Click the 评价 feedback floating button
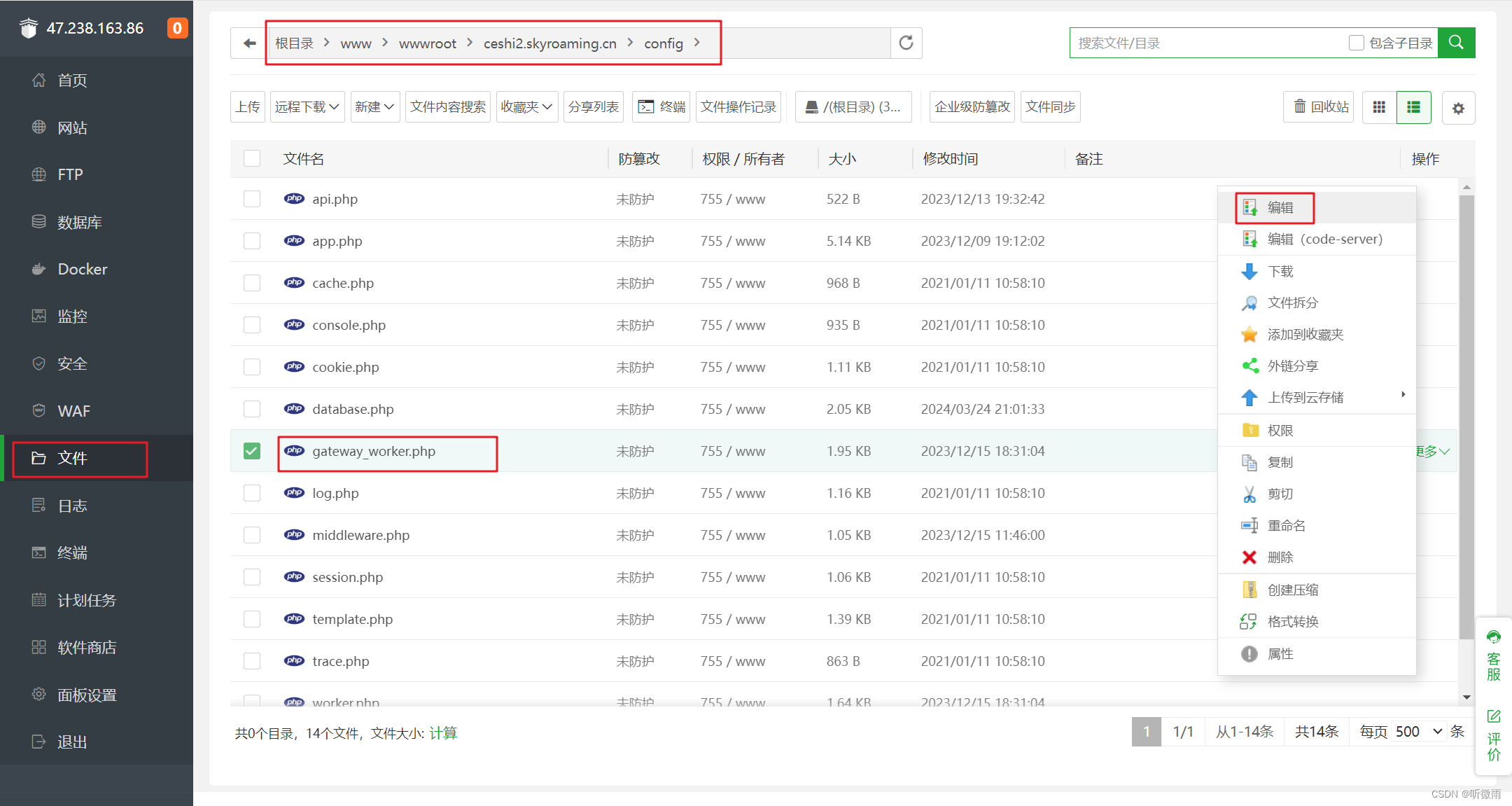The image size is (1512, 806). tap(1494, 735)
